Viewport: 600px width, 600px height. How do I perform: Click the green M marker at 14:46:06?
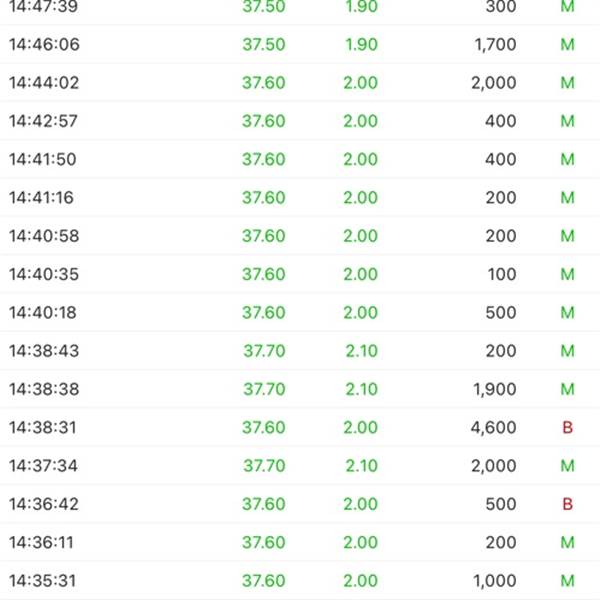tap(567, 44)
